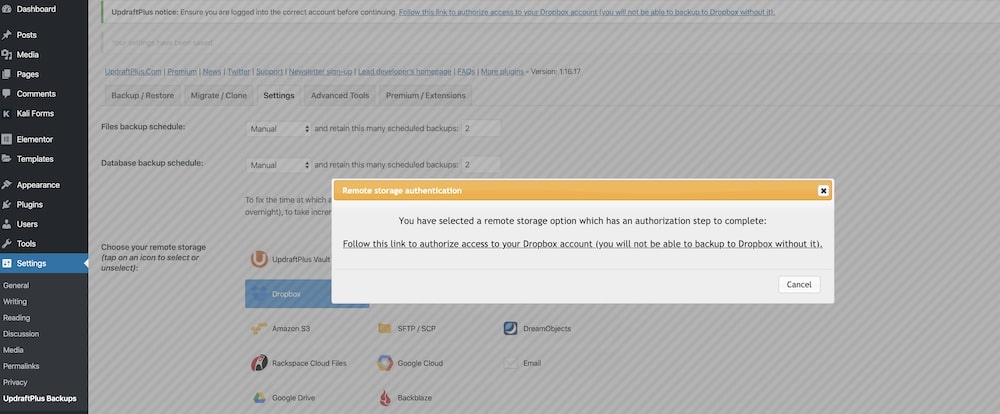Follow the Dropbox authorization link in top notice
The image size is (1000, 414).
click(x=587, y=12)
